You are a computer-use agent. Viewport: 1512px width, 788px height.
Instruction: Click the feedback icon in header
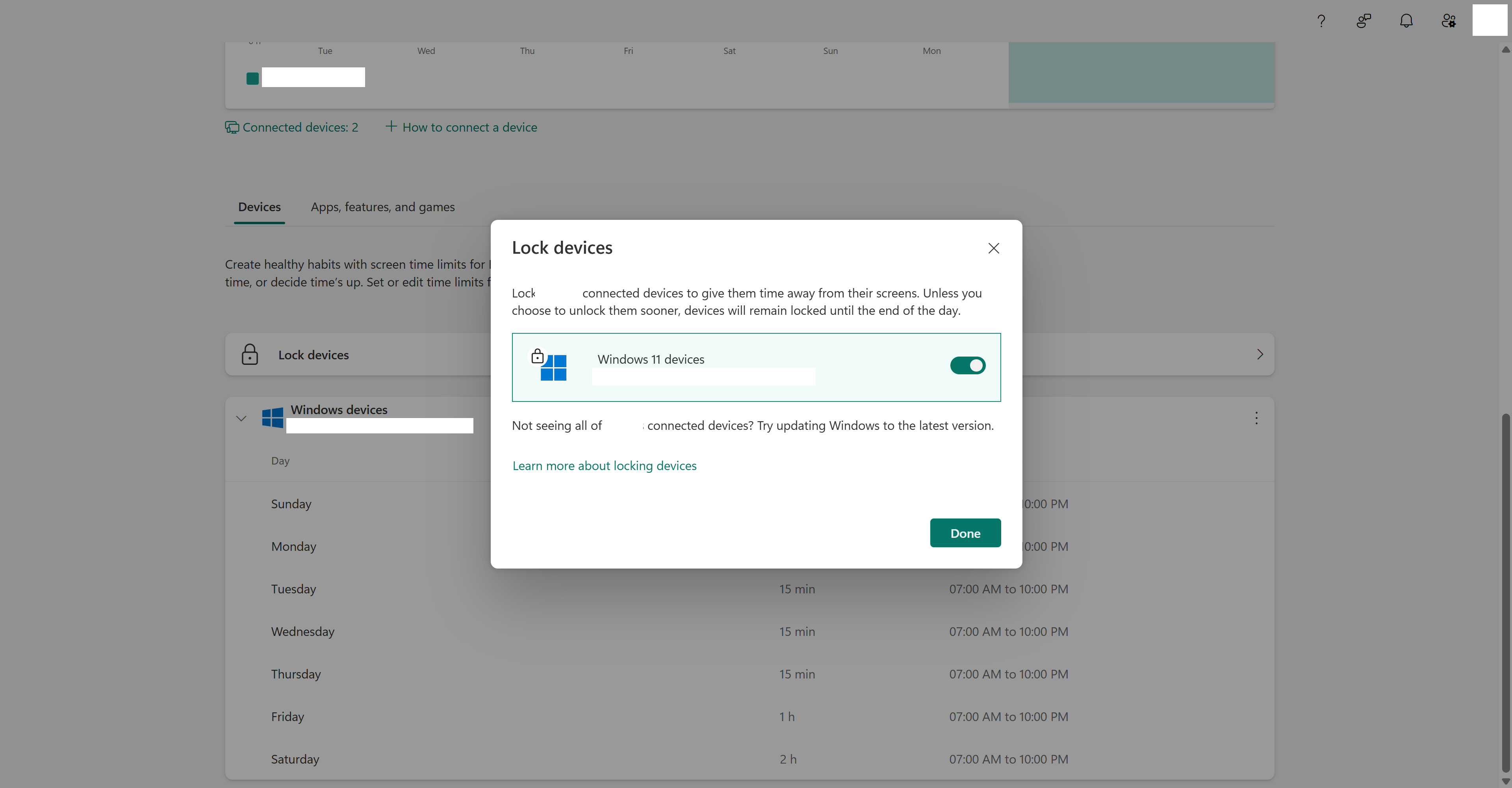[1364, 21]
